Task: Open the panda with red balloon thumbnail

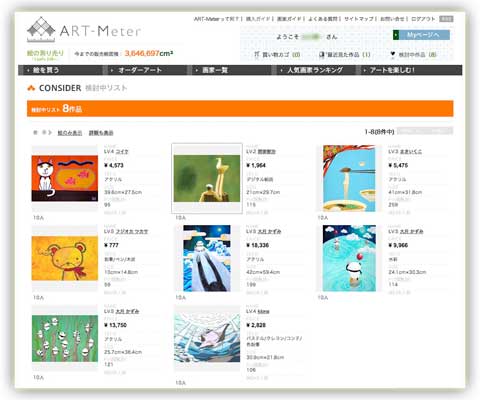Action: [x=349, y=258]
